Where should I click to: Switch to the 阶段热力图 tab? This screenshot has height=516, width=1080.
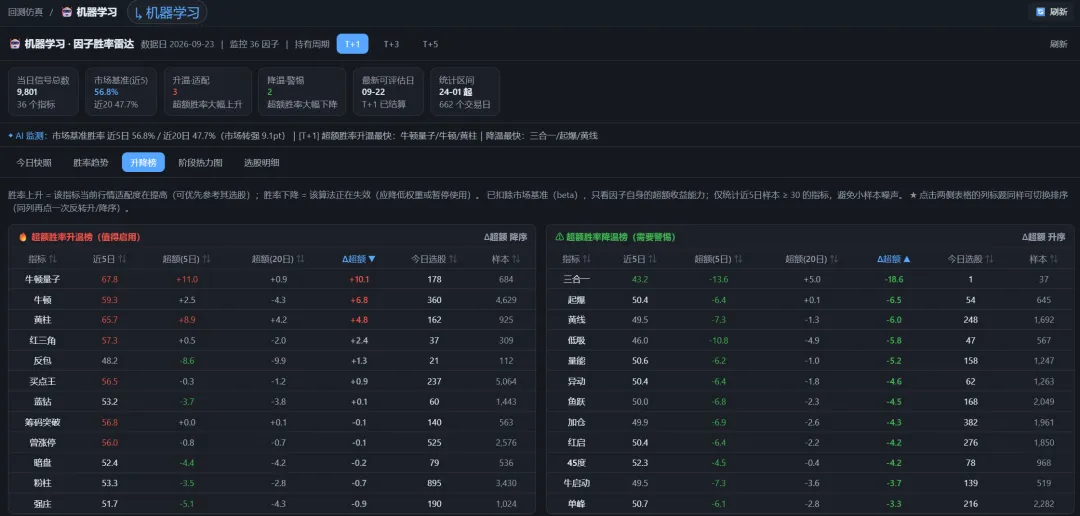point(200,163)
